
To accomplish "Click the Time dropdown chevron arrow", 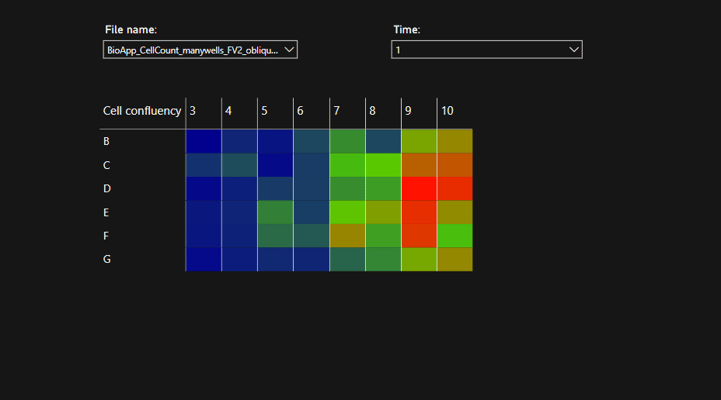I will pos(573,50).
